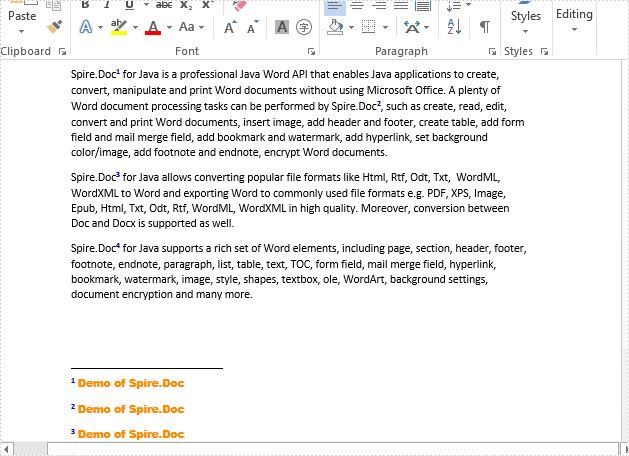
Task: Open Shading color dropdown arrow
Action: pyautogui.click(x=351, y=27)
